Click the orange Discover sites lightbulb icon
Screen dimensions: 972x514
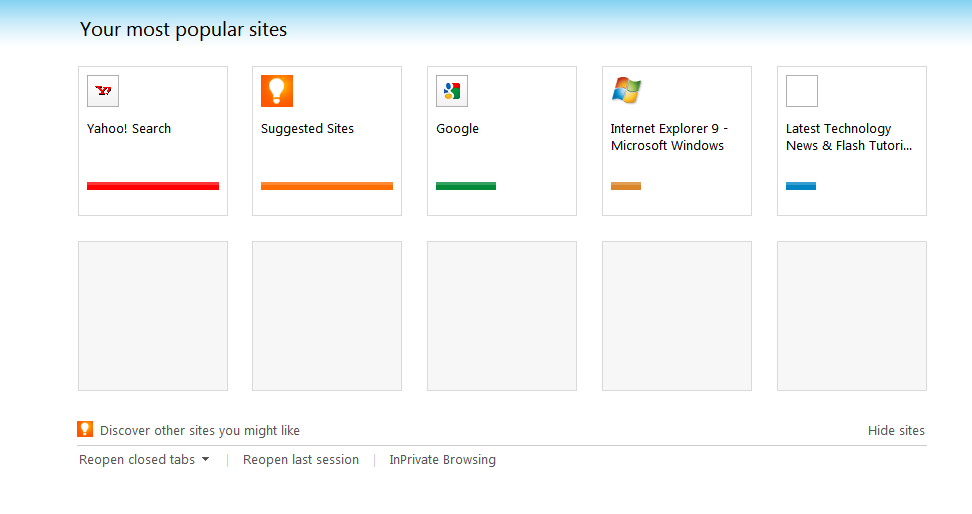[x=85, y=430]
